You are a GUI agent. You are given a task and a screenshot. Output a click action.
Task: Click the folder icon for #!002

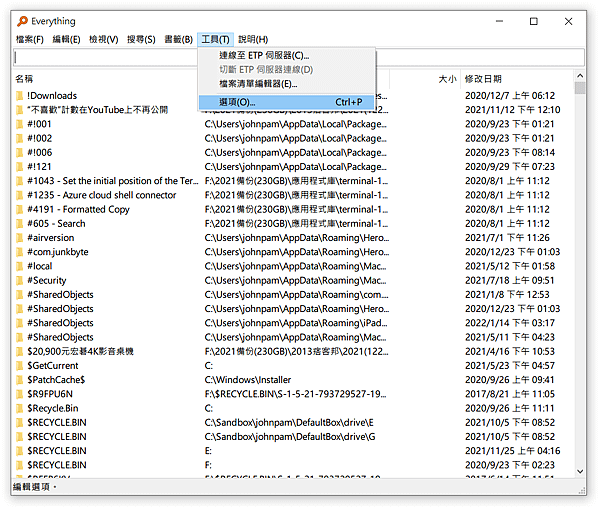[x=20, y=138]
